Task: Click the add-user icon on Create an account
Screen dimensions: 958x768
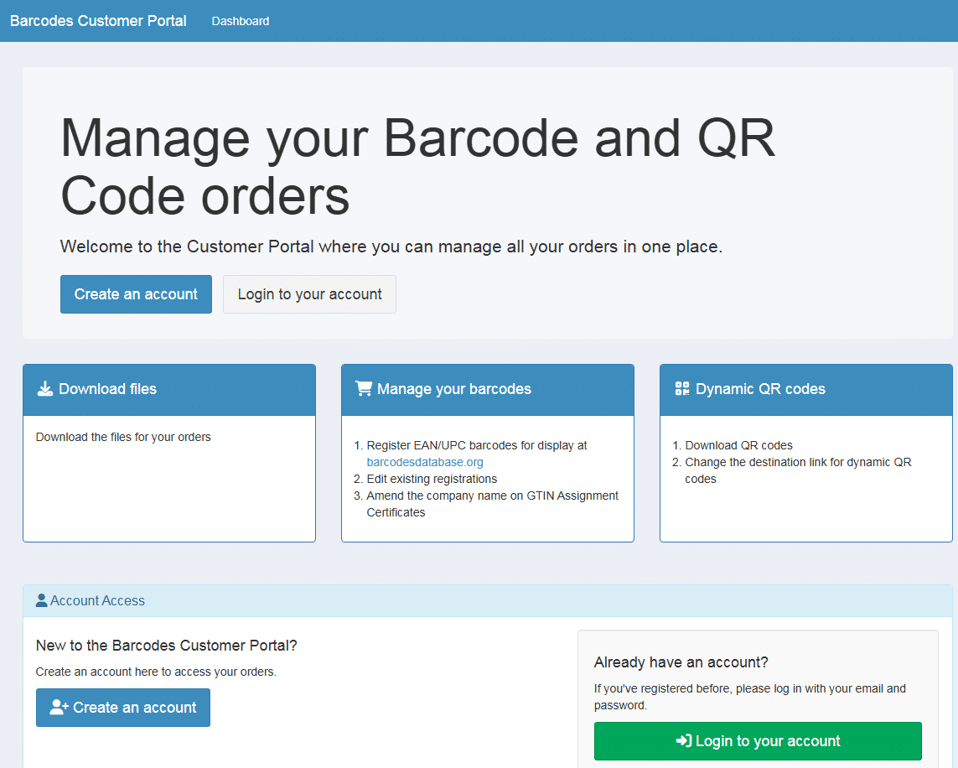Action: (x=59, y=708)
